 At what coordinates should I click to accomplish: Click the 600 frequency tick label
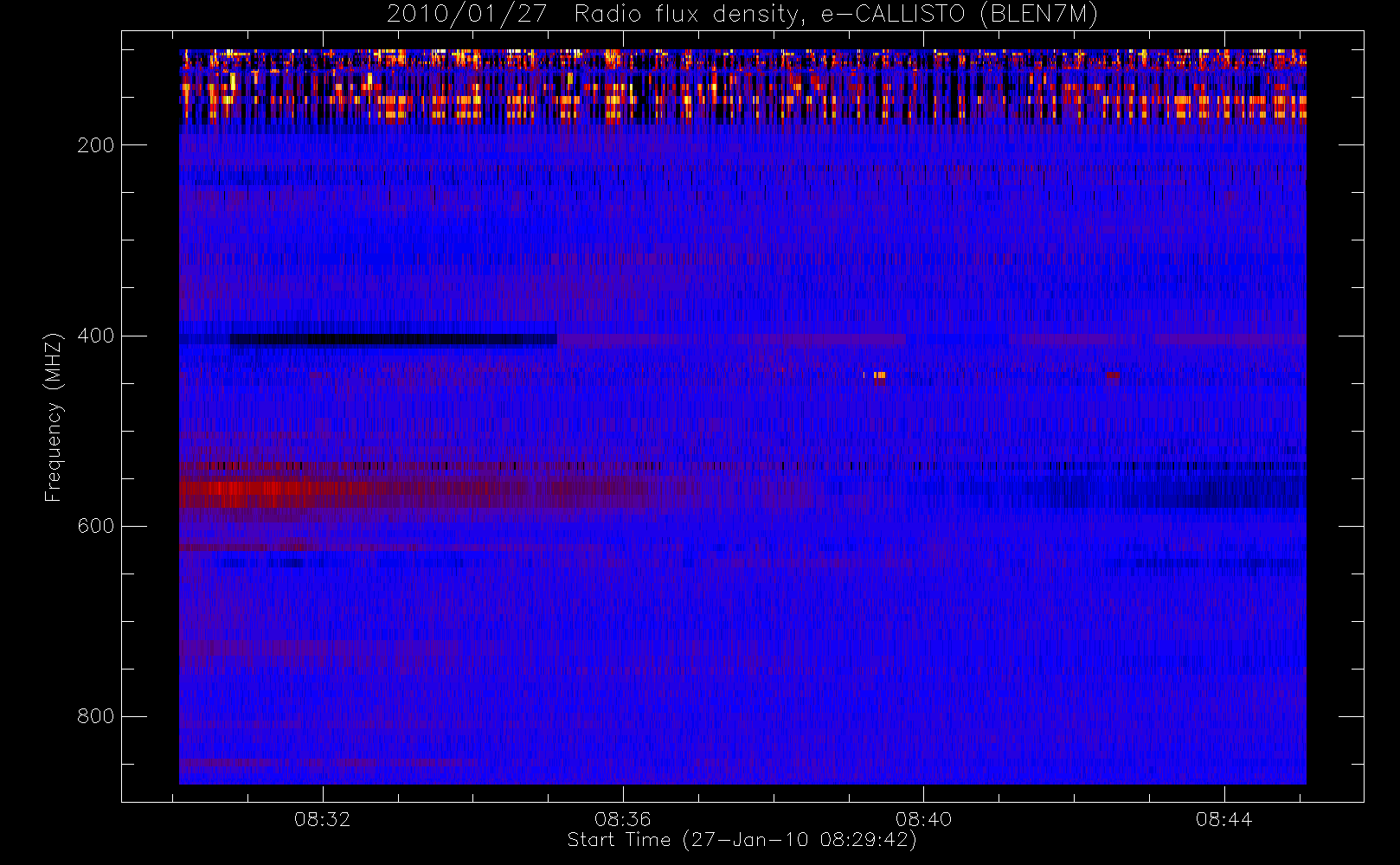coord(95,526)
